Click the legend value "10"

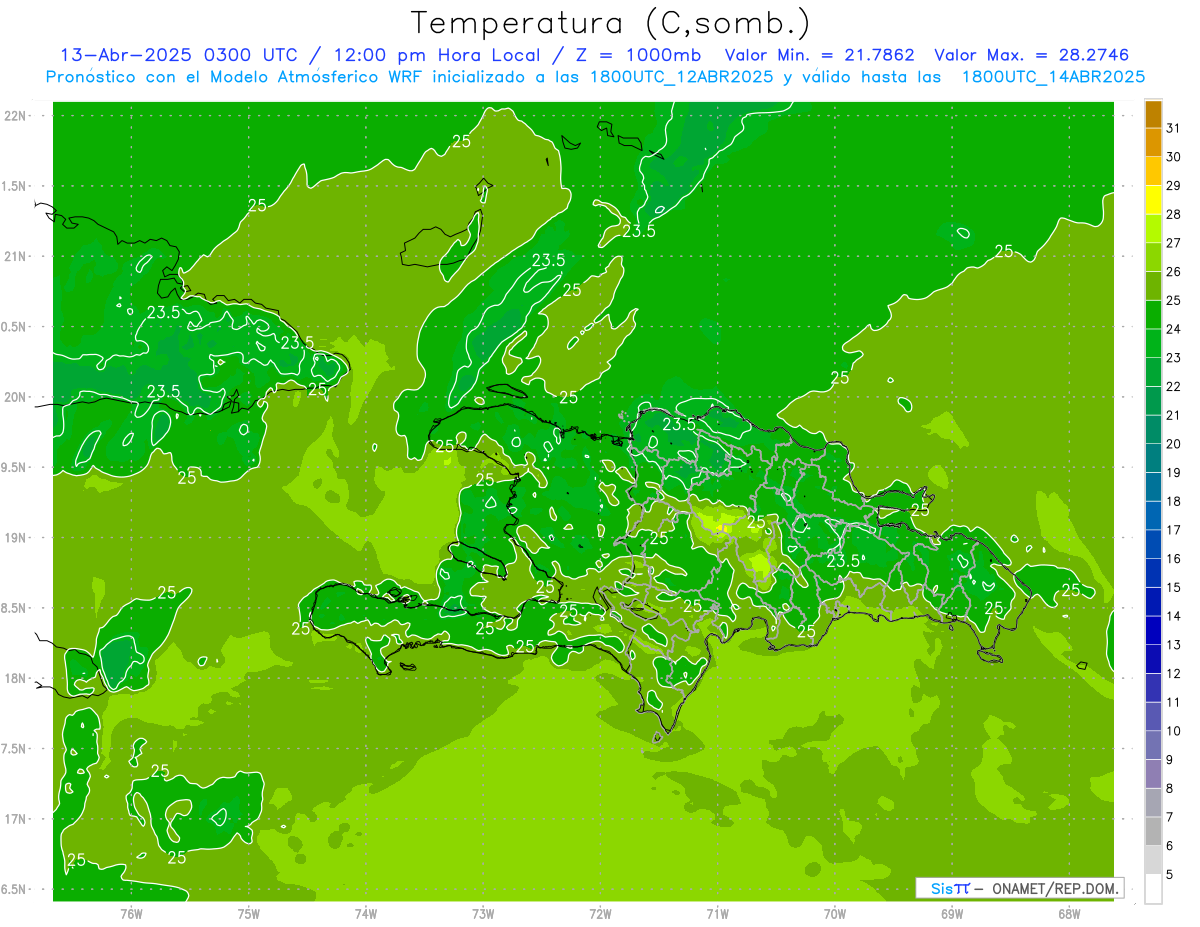1174,731
